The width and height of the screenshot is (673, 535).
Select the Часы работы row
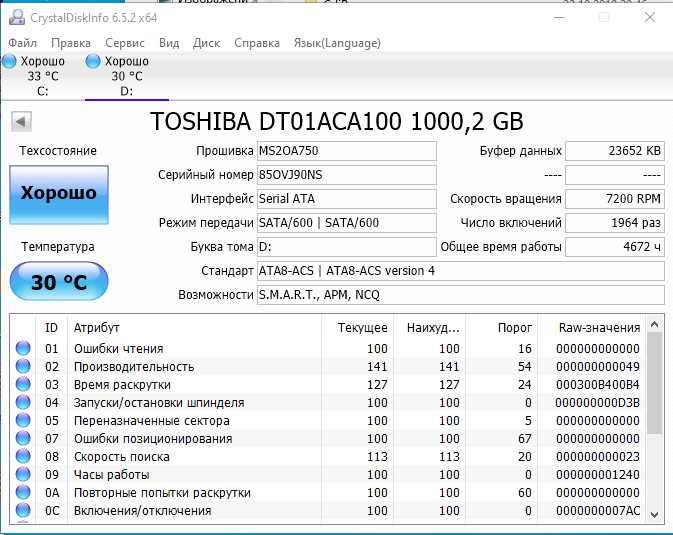(x=328, y=474)
